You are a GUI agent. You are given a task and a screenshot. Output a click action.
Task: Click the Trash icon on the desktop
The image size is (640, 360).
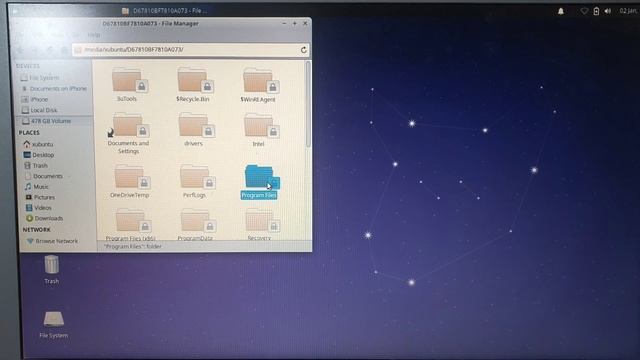pos(51,269)
